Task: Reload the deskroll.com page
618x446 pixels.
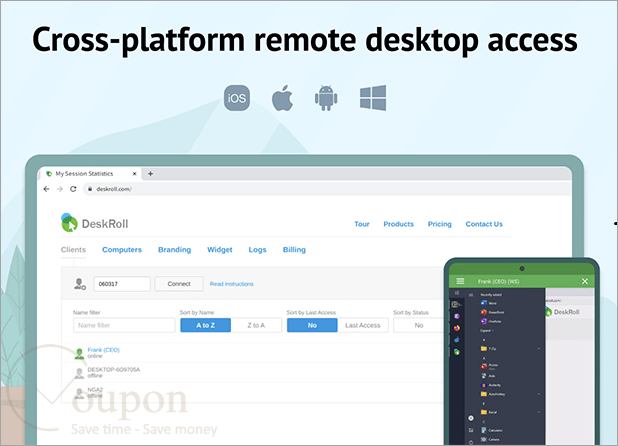Action: (x=73, y=189)
